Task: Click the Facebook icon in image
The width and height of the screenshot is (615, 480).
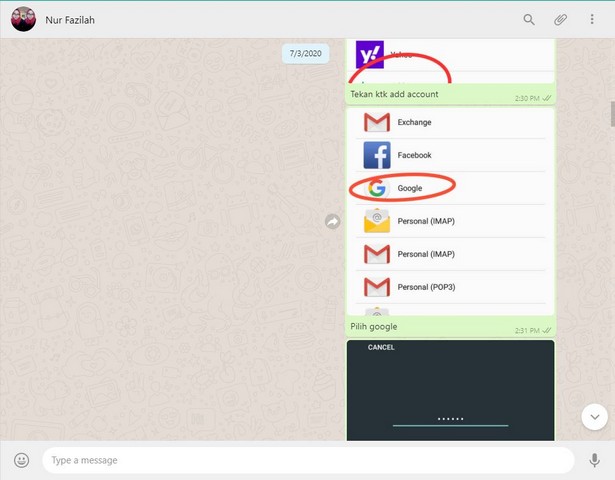Action: pyautogui.click(x=376, y=155)
